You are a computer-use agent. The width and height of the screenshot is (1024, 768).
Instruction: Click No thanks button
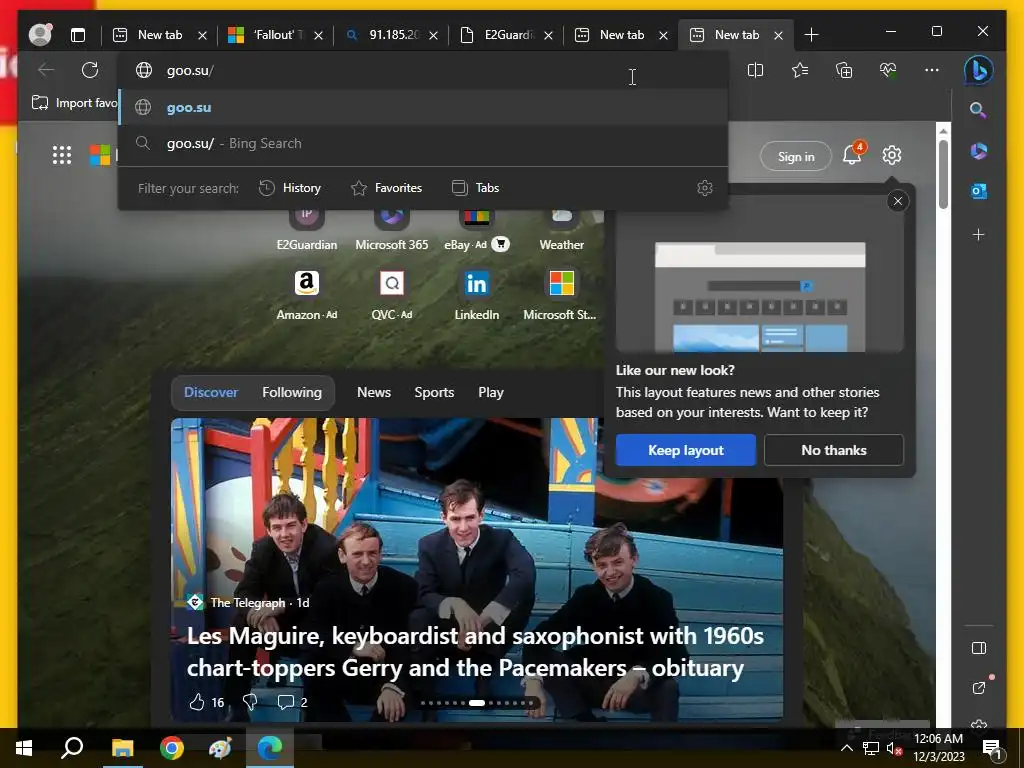834,450
